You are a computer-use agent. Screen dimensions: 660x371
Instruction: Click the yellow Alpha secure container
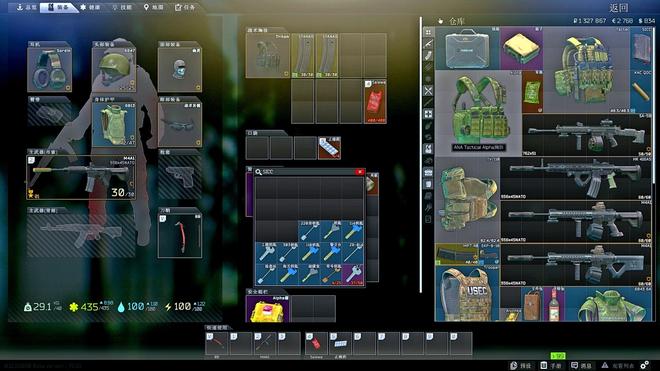(267, 309)
